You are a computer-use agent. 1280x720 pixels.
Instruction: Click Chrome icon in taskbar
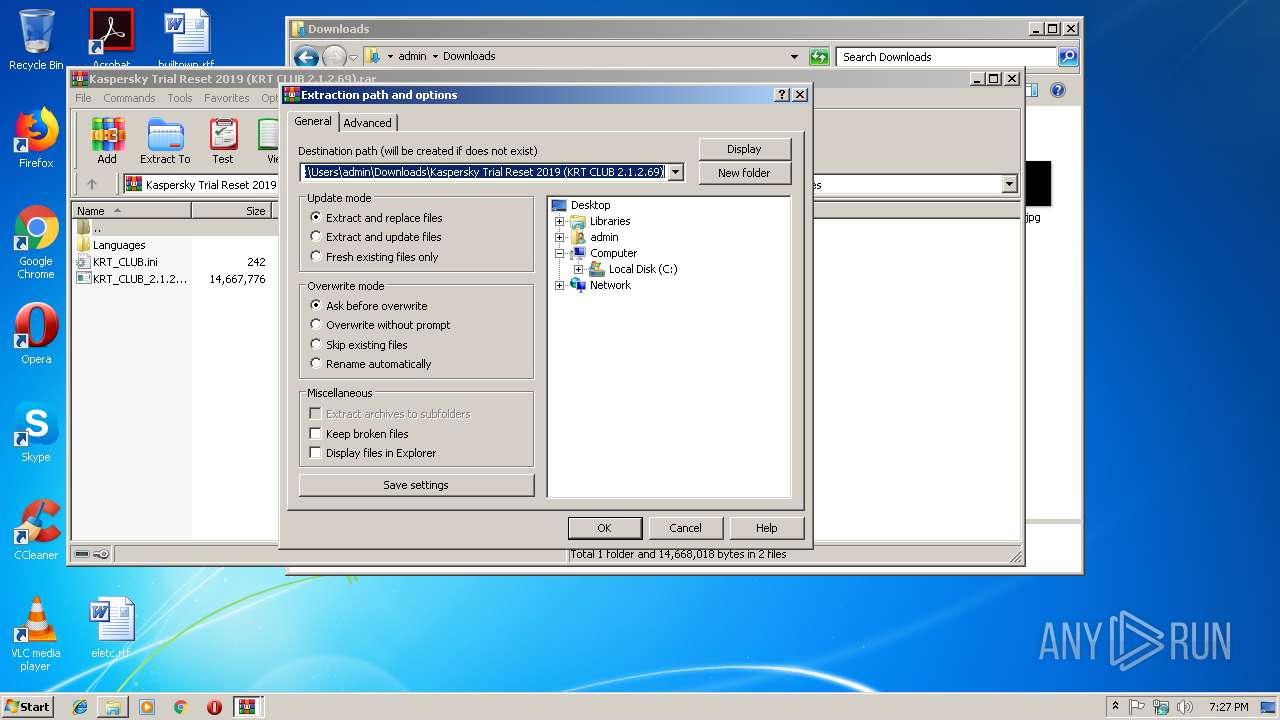click(181, 707)
